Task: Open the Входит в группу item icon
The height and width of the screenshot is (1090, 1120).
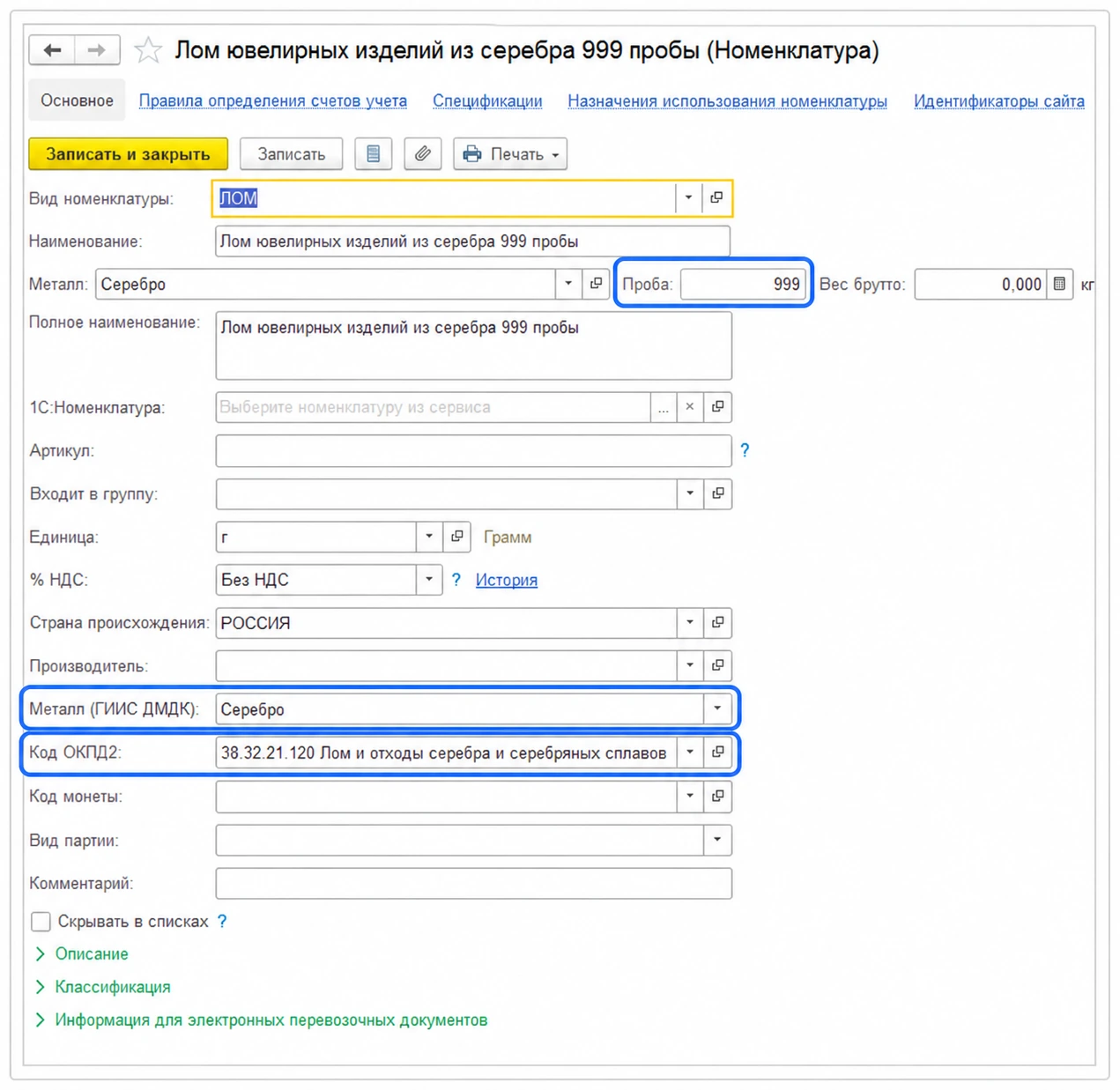Action: [x=718, y=493]
